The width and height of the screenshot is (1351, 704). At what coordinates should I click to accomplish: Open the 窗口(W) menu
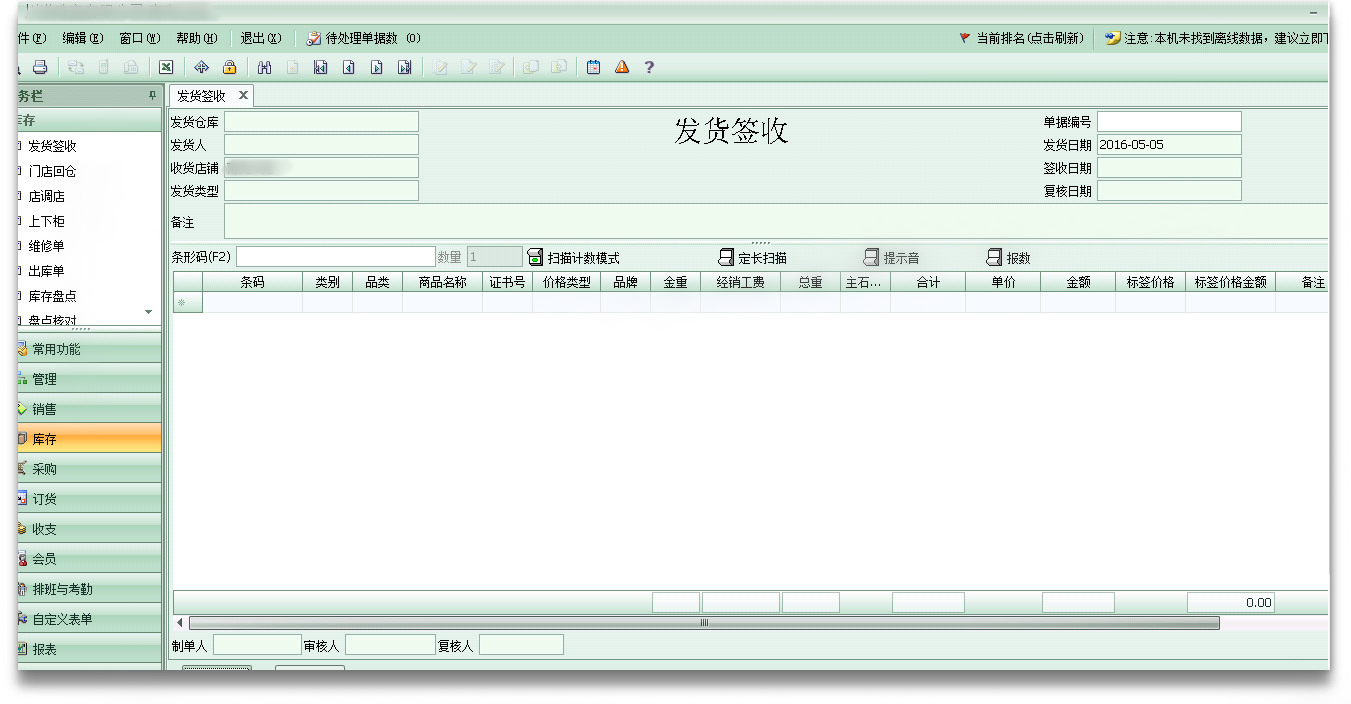point(139,38)
